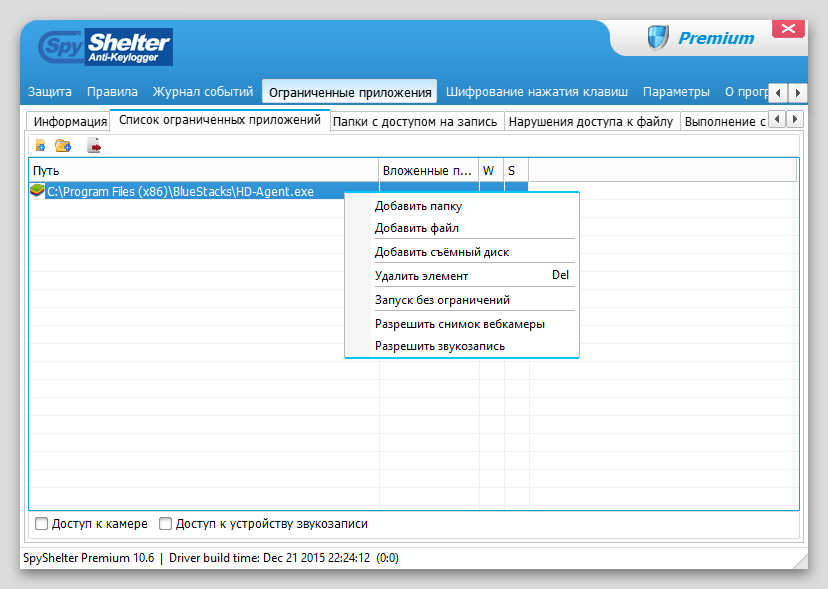Click the add folder toolbar icon
The image size is (828, 589).
[63, 145]
